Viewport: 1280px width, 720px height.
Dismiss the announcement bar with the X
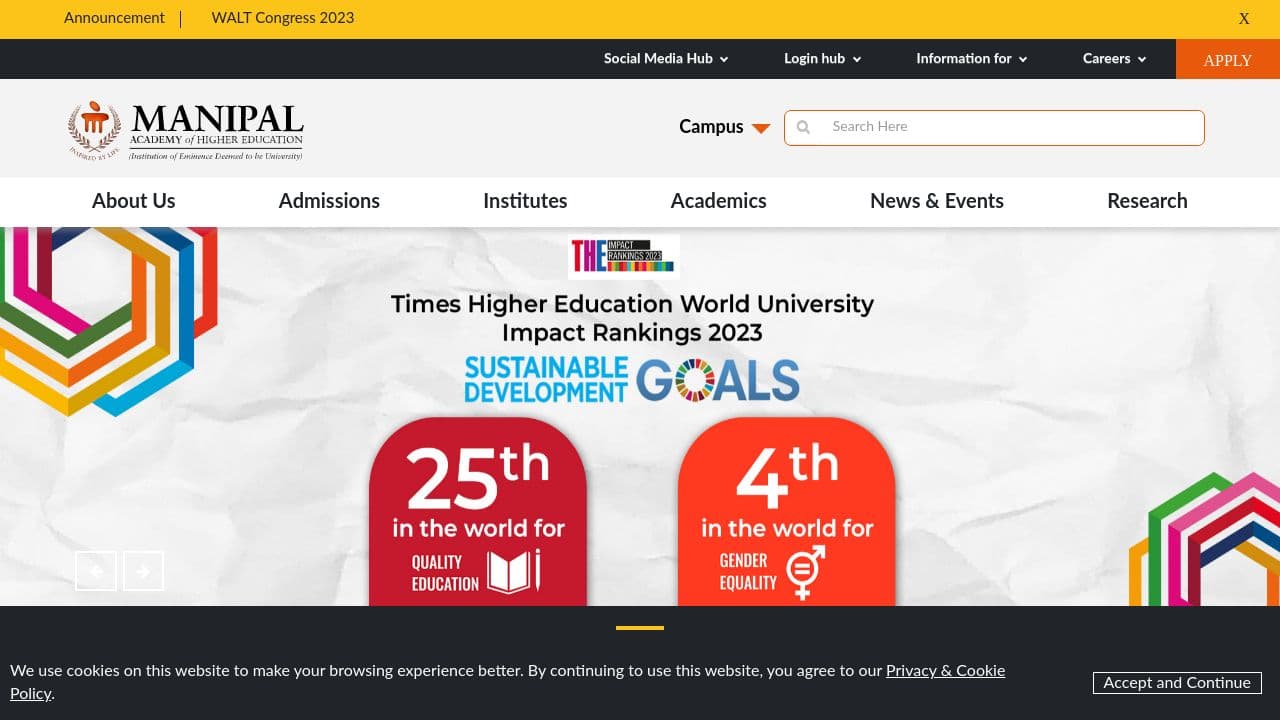(1243, 18)
